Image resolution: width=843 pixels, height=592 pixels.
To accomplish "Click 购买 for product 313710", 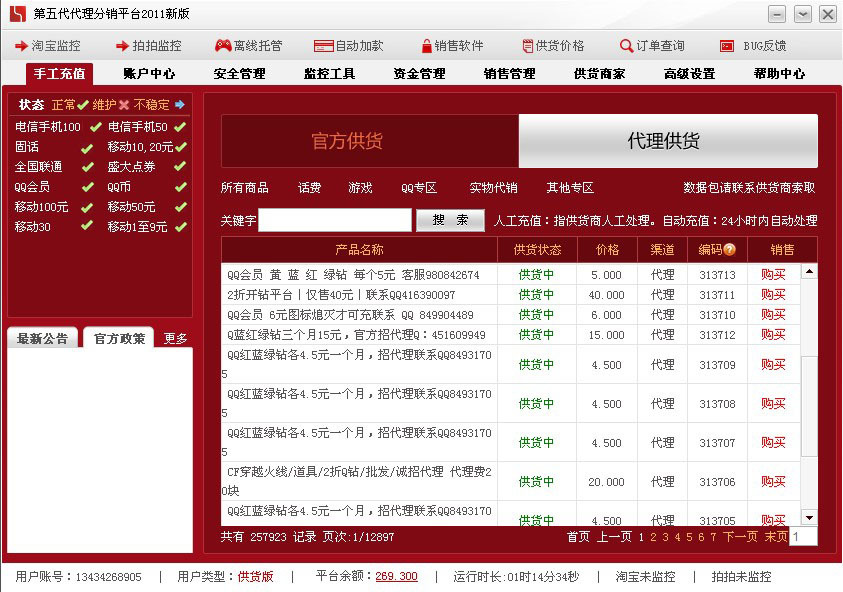I will [773, 315].
